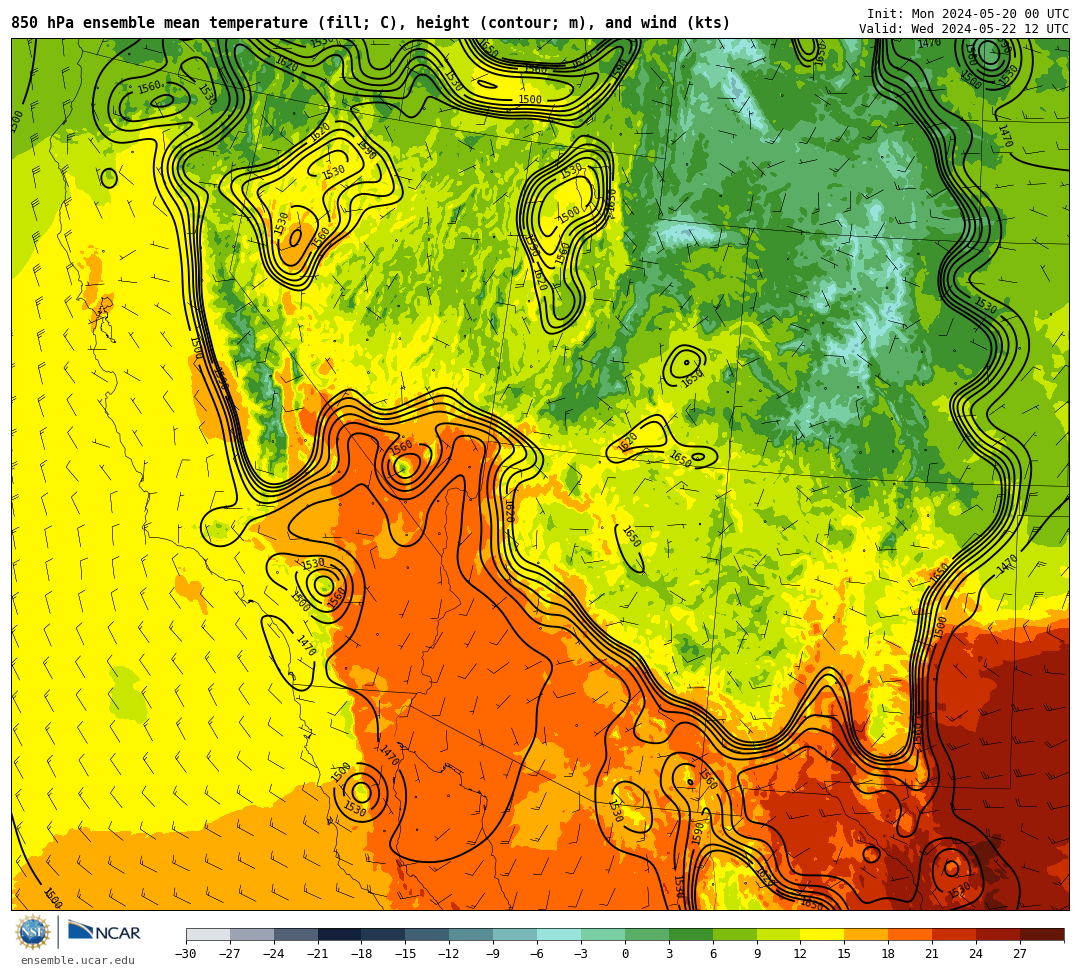
Task: Click the −27 colorbar tick label
Action: pyautogui.click(x=230, y=954)
